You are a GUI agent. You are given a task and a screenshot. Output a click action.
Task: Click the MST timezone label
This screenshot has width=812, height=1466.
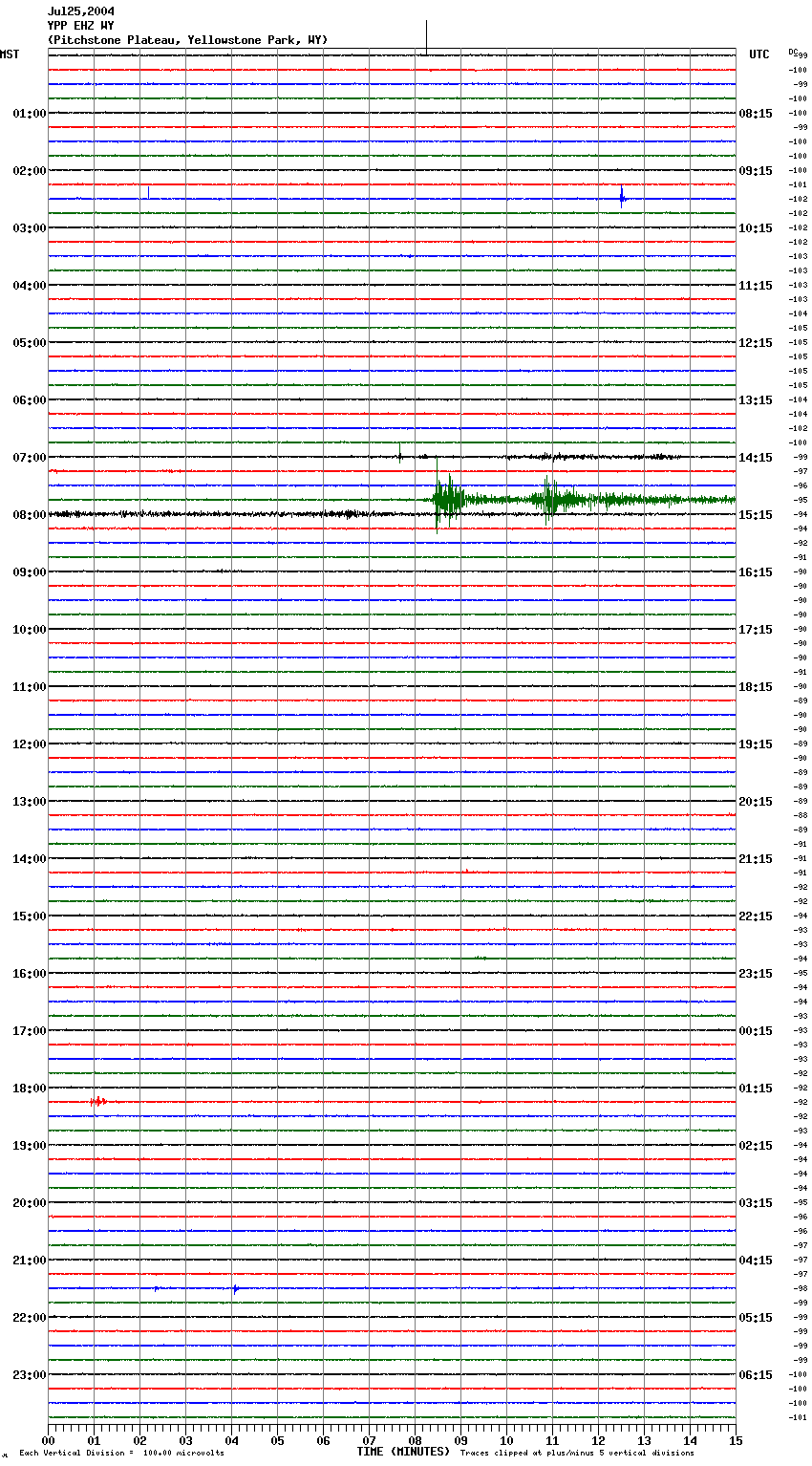(10, 54)
